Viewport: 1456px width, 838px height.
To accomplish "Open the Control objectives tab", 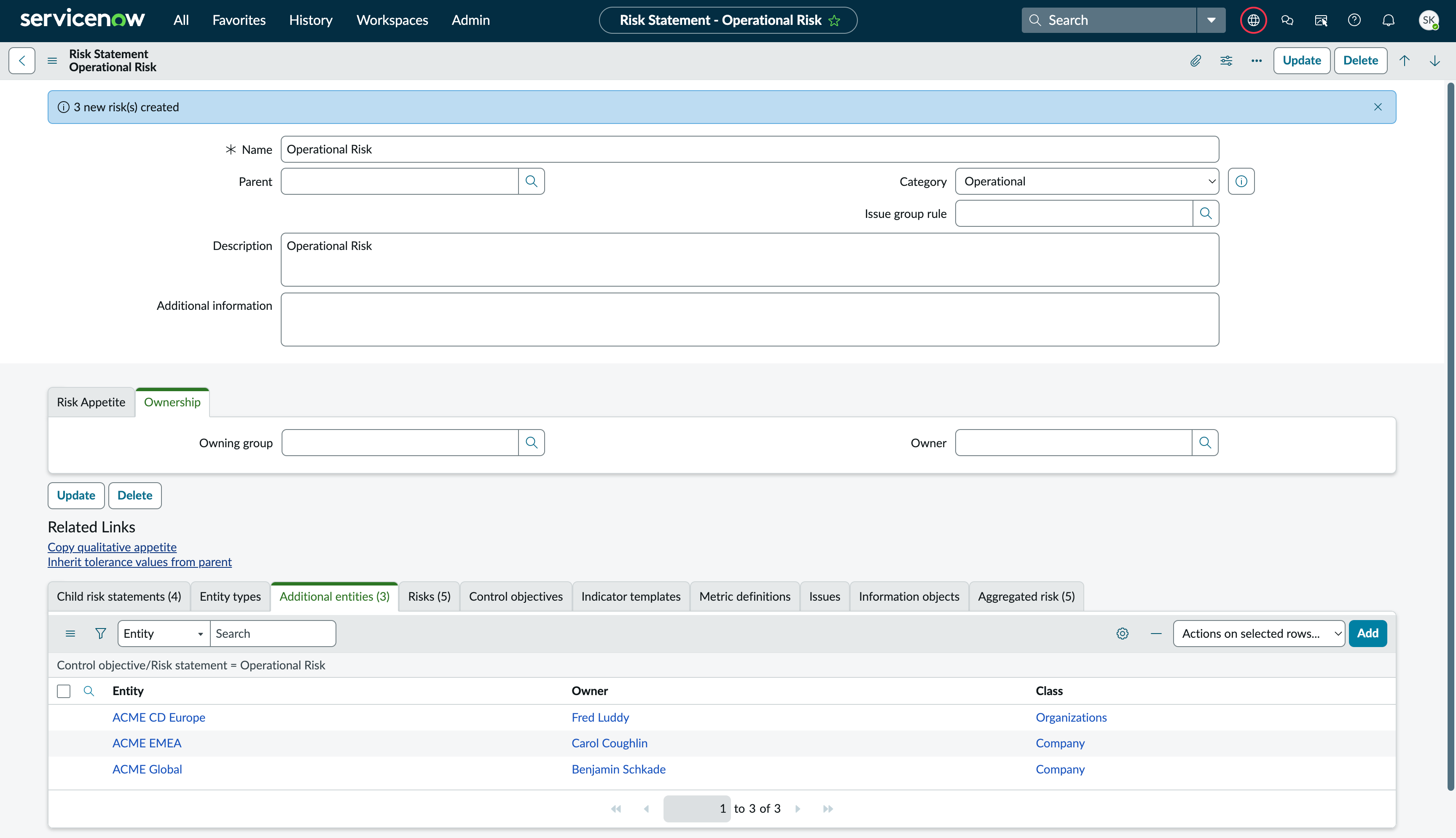I will (x=516, y=596).
